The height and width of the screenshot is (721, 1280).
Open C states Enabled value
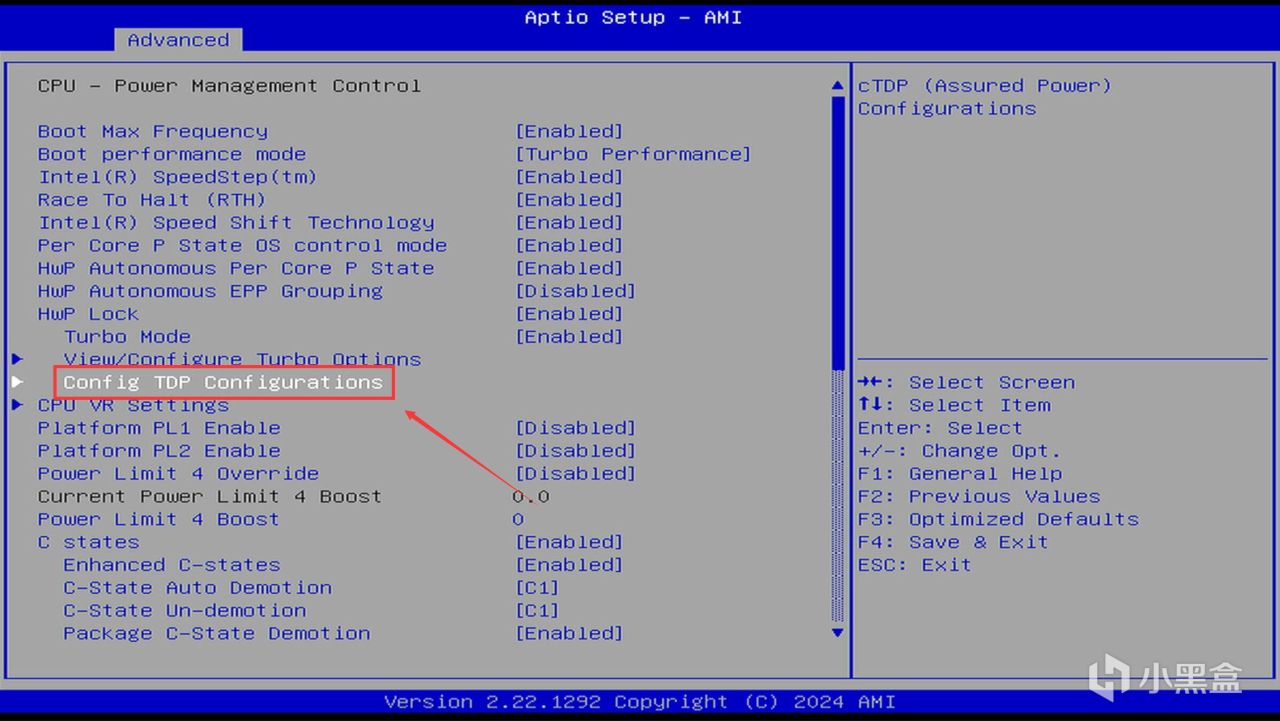[569, 542]
